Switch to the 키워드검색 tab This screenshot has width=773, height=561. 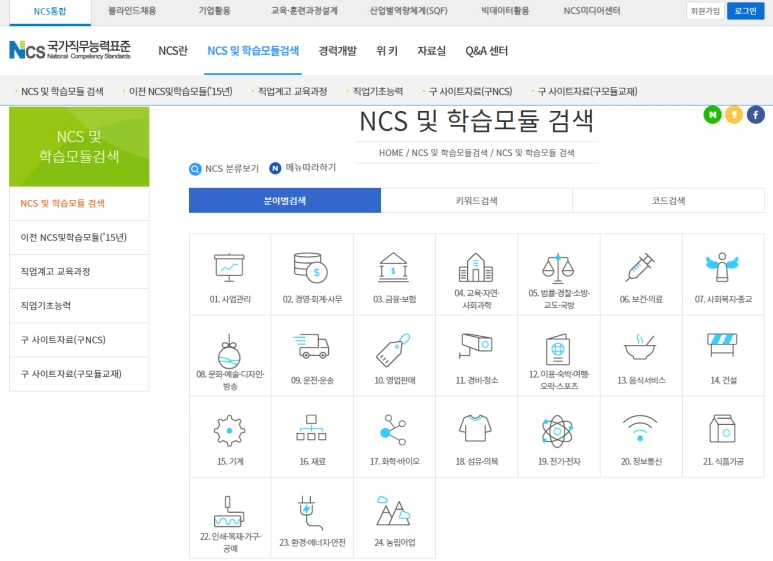tap(477, 201)
